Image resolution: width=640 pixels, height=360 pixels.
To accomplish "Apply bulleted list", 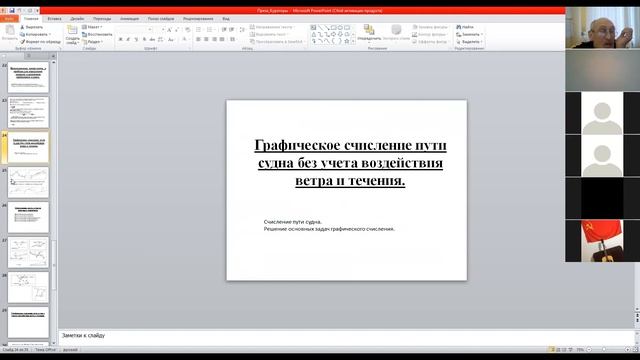I will [199, 30].
